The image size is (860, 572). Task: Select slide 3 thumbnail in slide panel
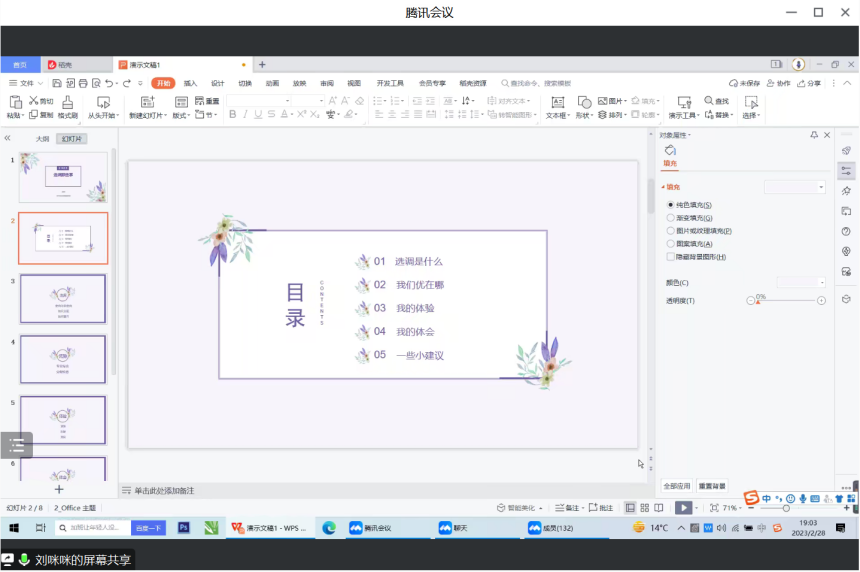click(63, 299)
